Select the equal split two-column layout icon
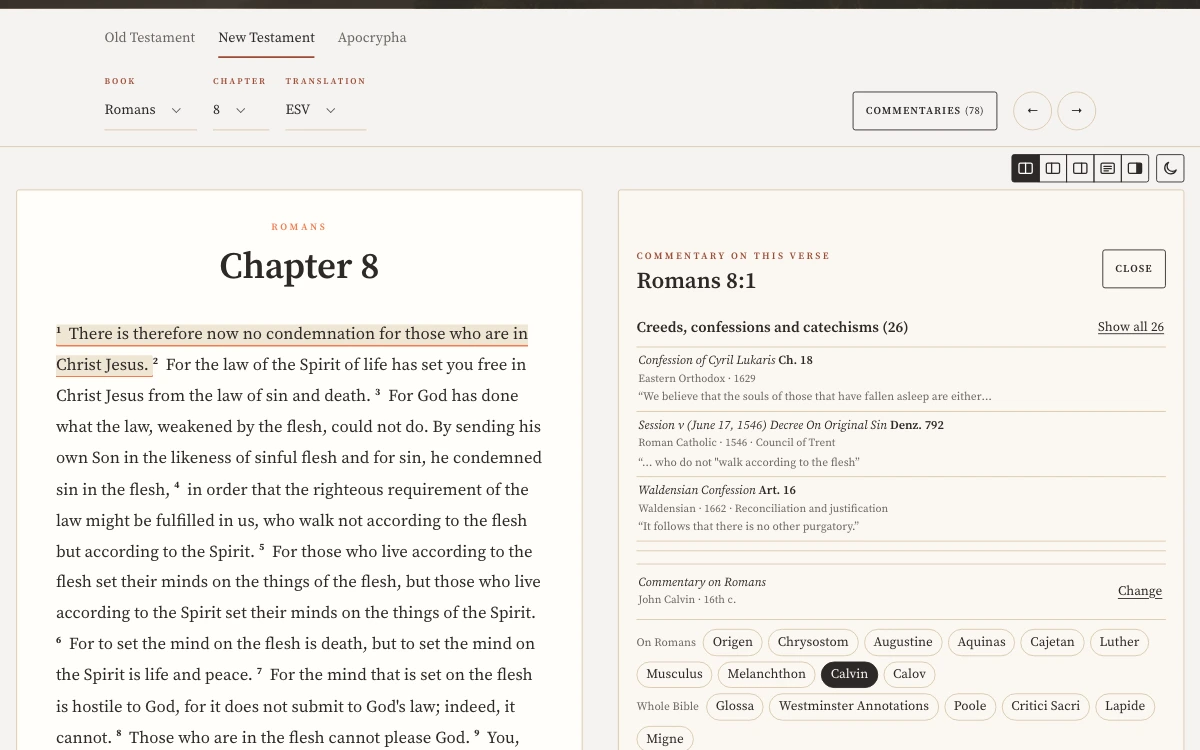The width and height of the screenshot is (1200, 750). [x=1026, y=168]
